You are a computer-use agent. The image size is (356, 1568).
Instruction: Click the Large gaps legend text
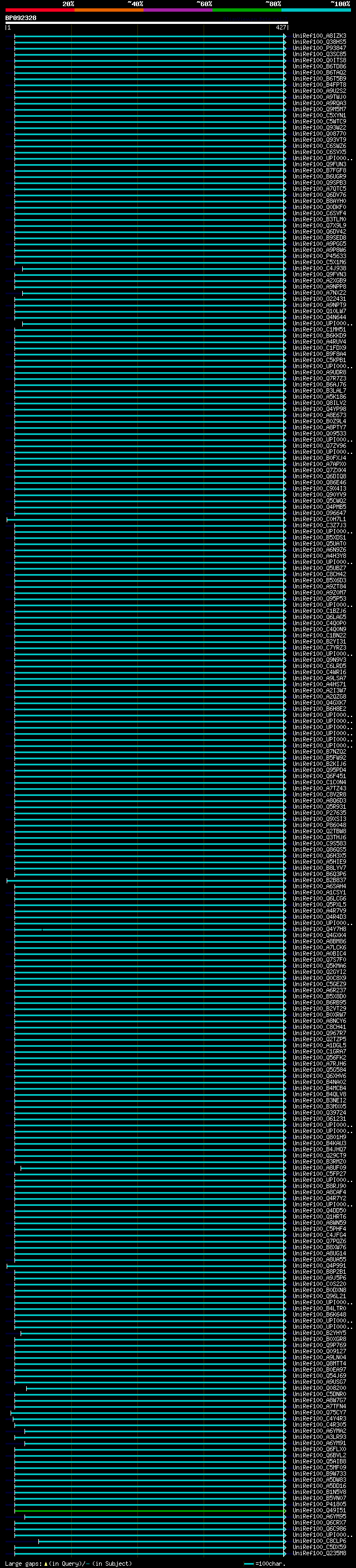tap(68, 1563)
